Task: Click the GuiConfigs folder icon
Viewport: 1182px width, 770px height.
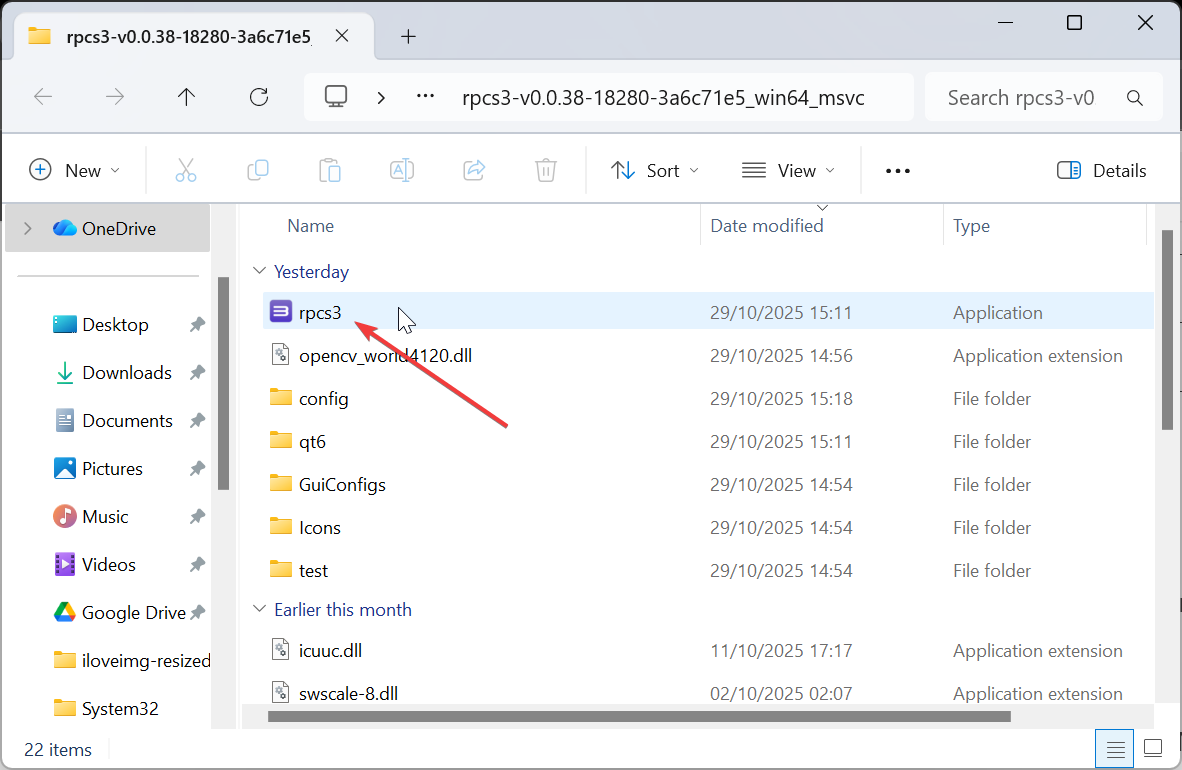Action: point(280,483)
